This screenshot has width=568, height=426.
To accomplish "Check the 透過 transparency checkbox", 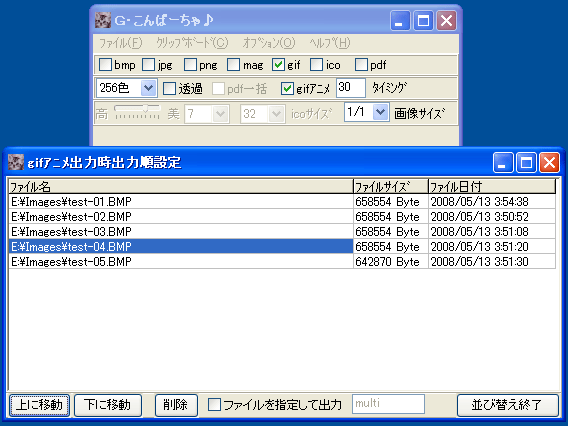I will 169,88.
